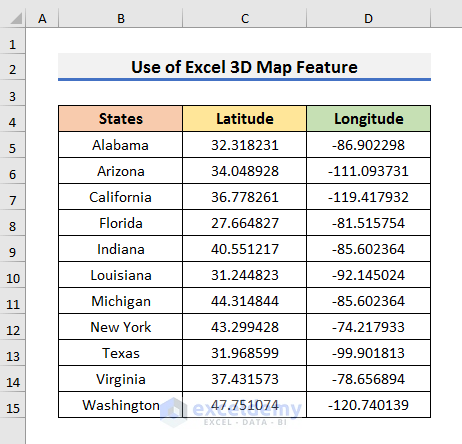Select Michigan's longitude cell
Viewport: 462px width, 444px height.
tap(368, 301)
